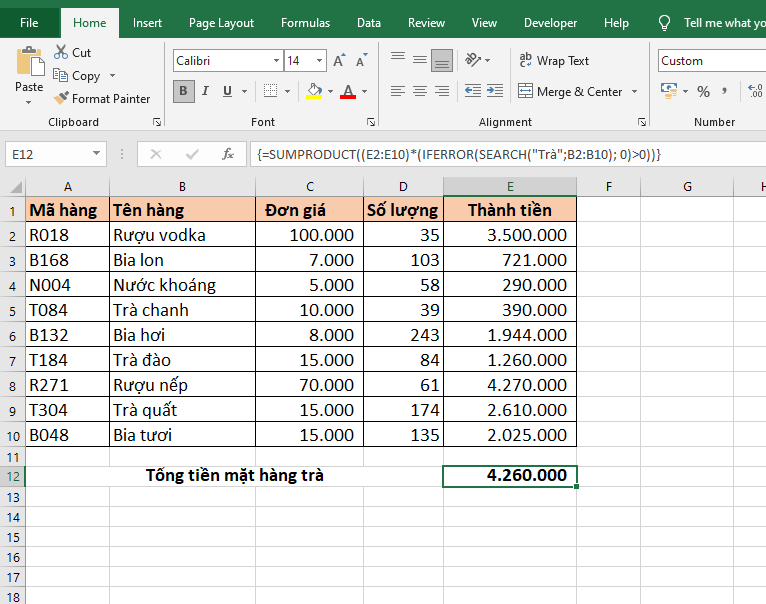Toggle Bold formatting off
This screenshot has width=766, height=604.
point(183,92)
